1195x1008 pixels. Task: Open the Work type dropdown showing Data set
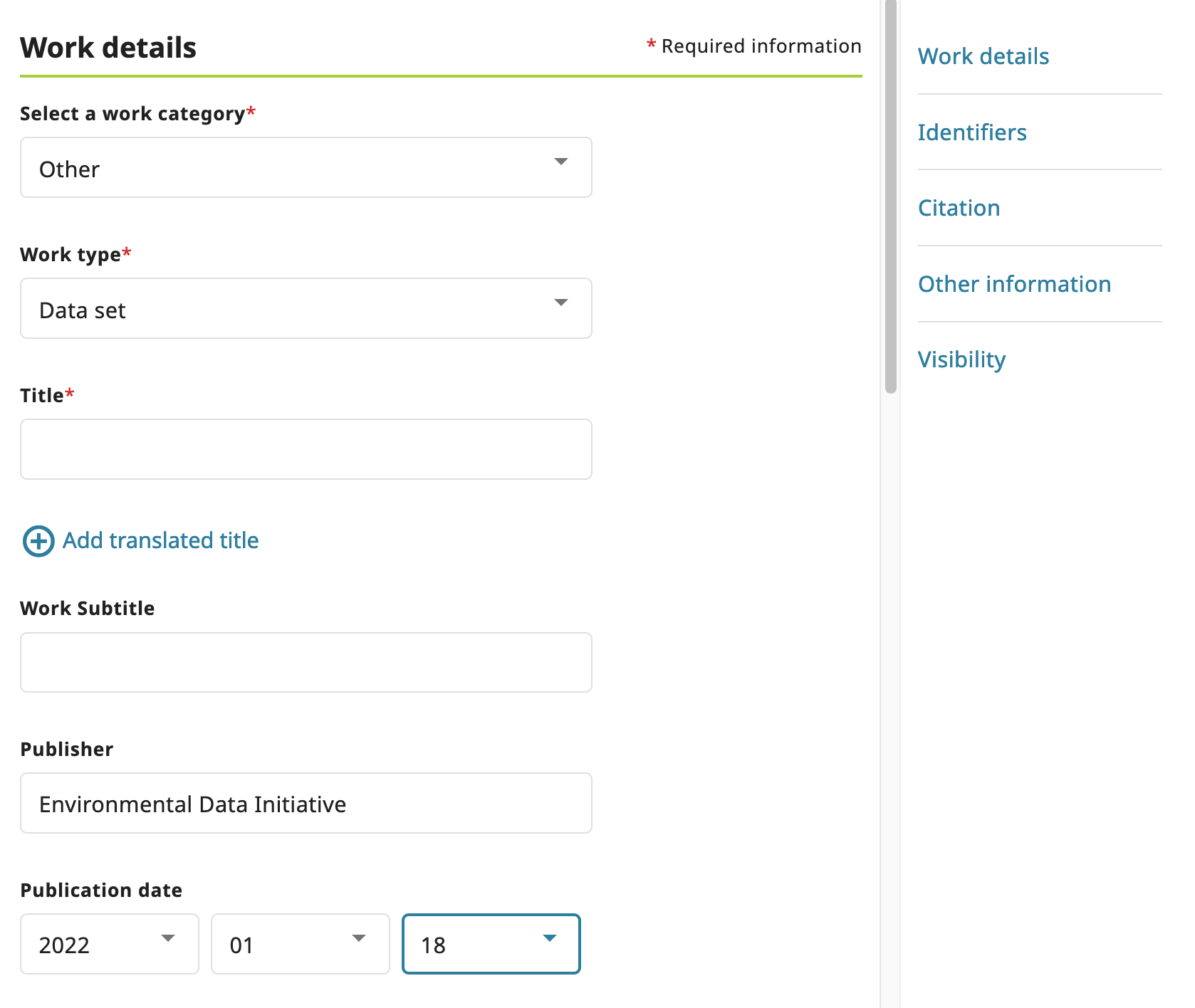[x=306, y=308]
